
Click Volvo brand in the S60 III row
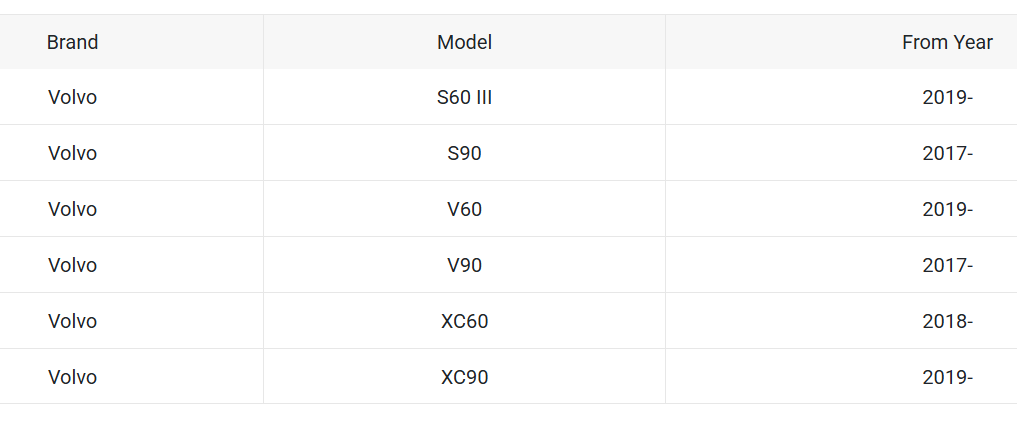tap(72, 98)
